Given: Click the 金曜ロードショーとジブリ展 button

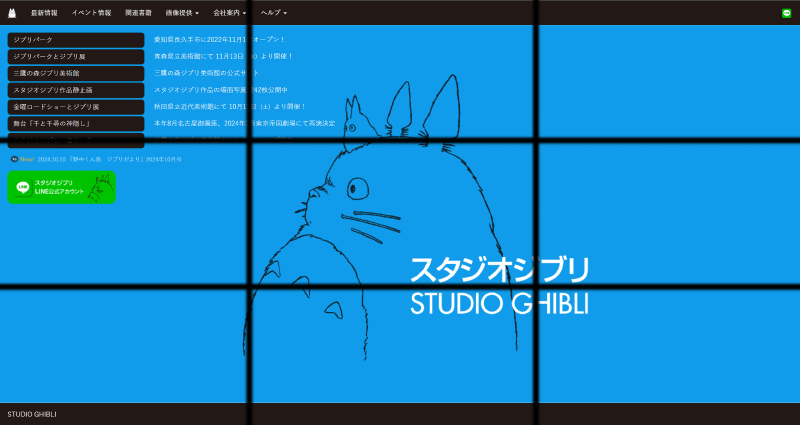Looking at the screenshot, I should pyautogui.click(x=76, y=107).
